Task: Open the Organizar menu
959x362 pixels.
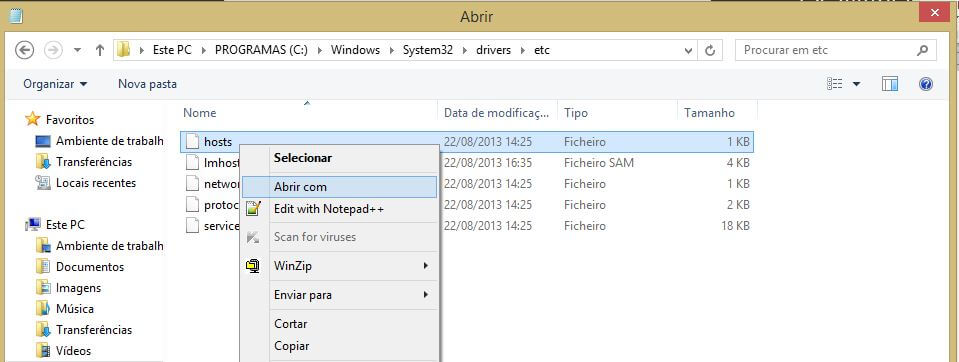Action: tap(55, 84)
